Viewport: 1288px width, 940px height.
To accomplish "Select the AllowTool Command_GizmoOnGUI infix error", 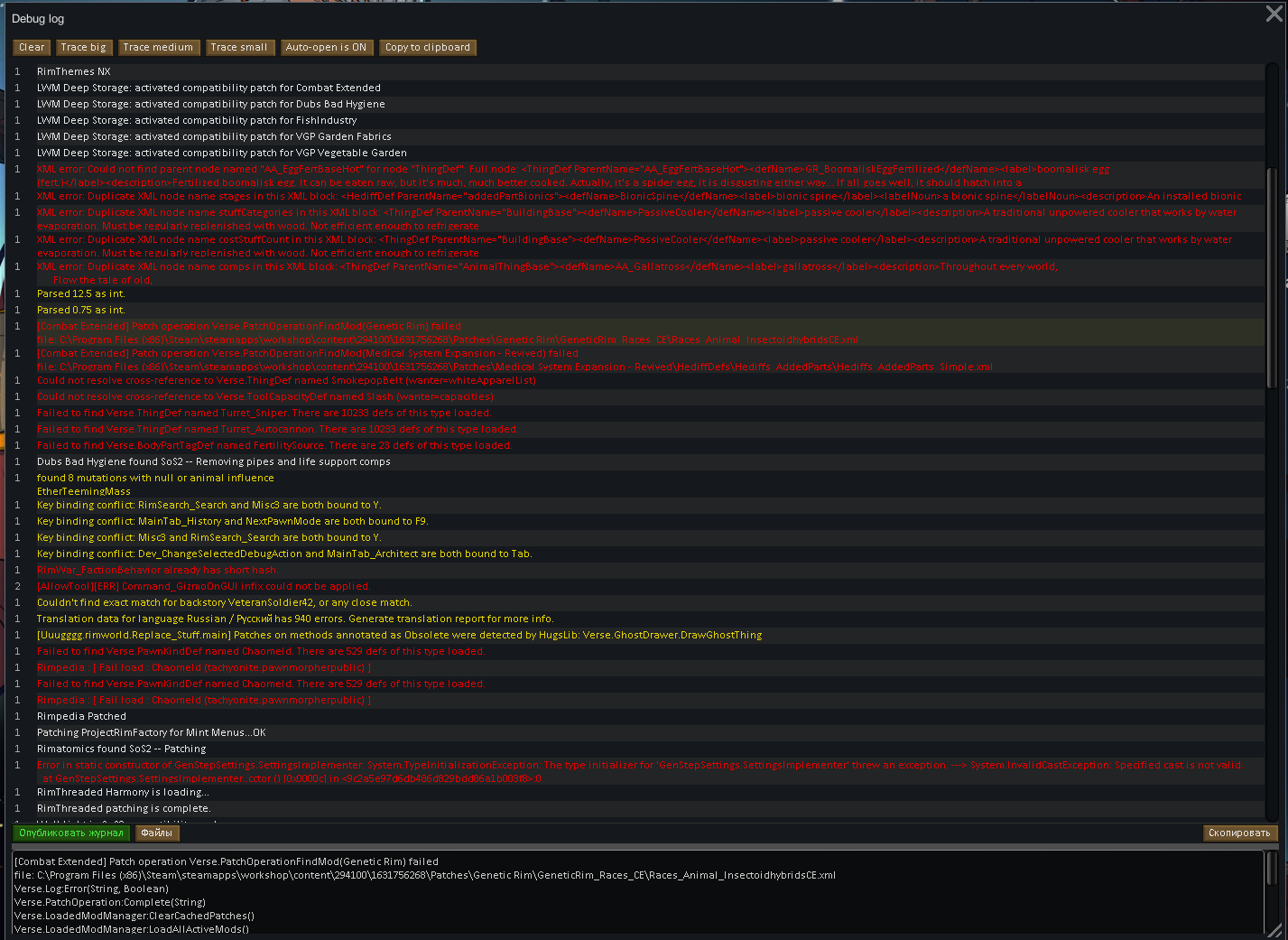I will click(638, 587).
